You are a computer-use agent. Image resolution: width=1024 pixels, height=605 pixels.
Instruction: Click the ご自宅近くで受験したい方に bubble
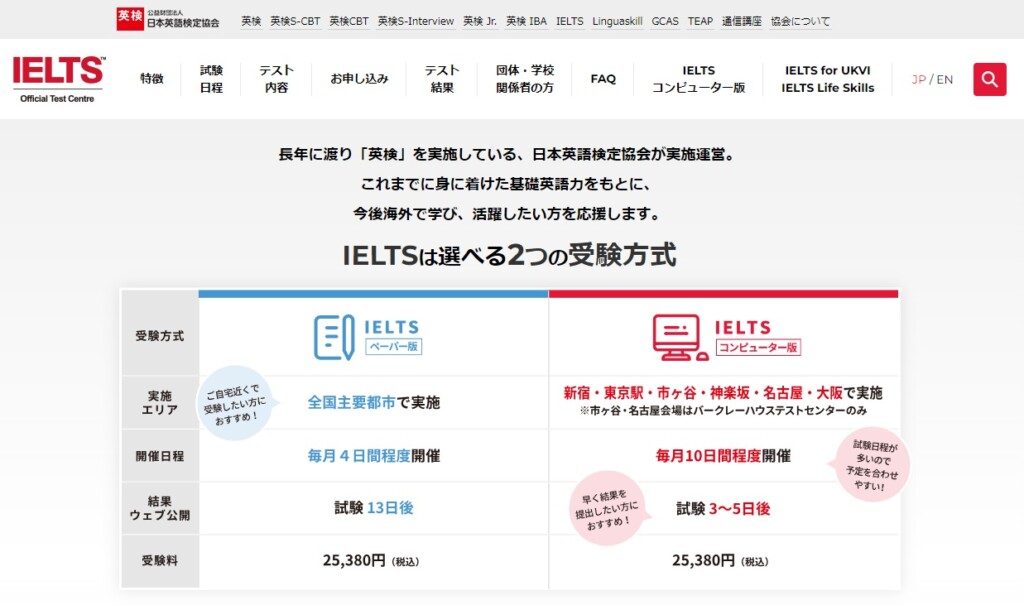[x=235, y=403]
